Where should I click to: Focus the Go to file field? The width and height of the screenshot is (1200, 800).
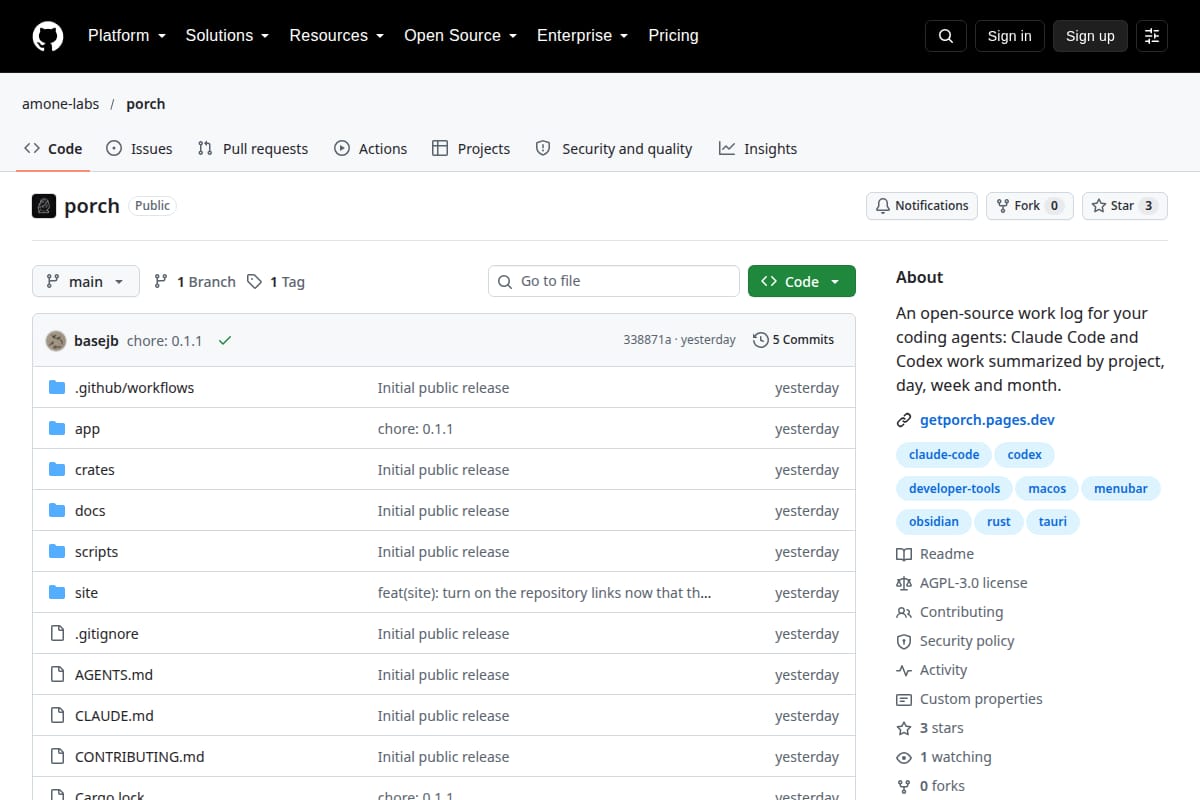[614, 282]
